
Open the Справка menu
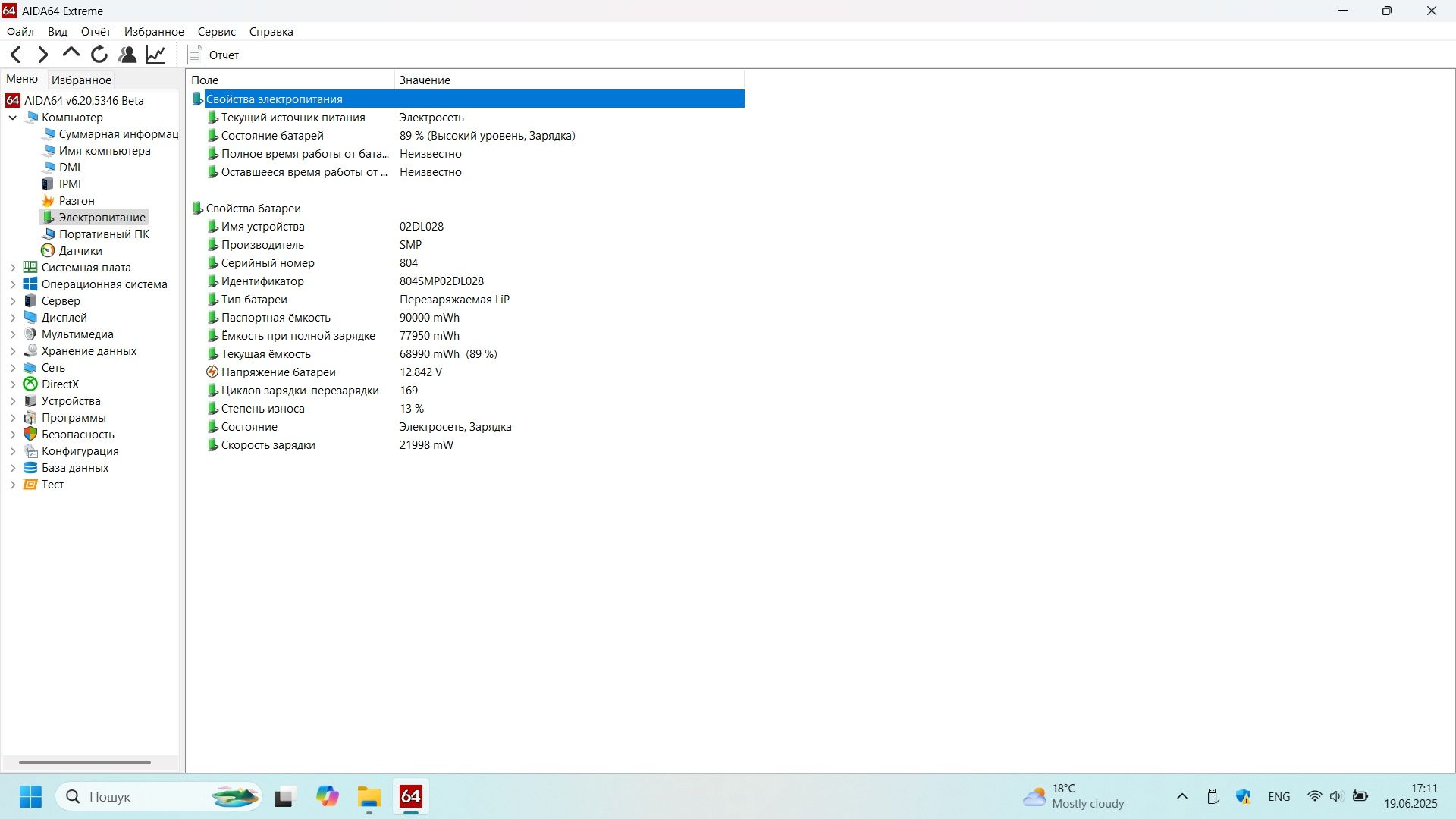tap(271, 32)
